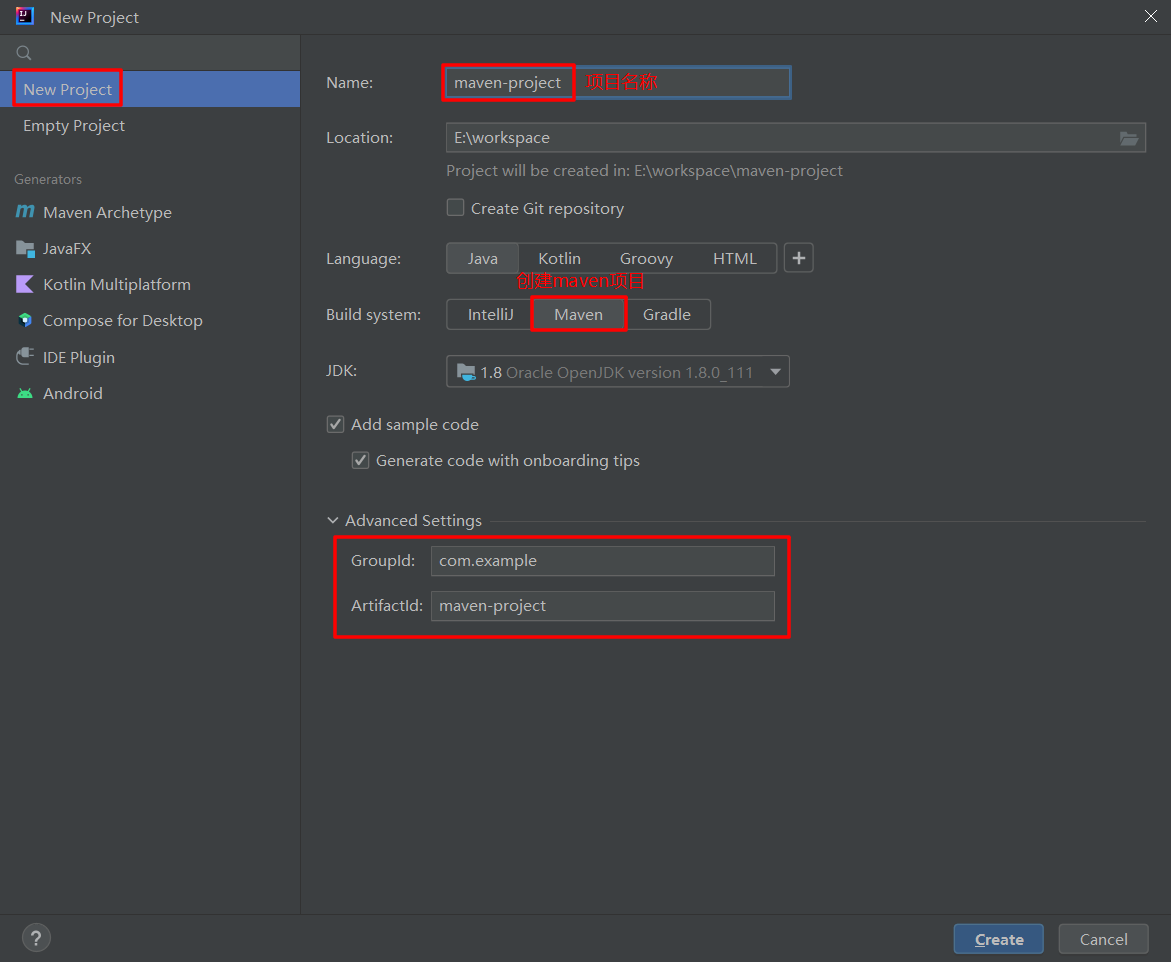1171x962 pixels.
Task: Click the IntelliJ IDEA logo in title bar
Action: pos(25,16)
